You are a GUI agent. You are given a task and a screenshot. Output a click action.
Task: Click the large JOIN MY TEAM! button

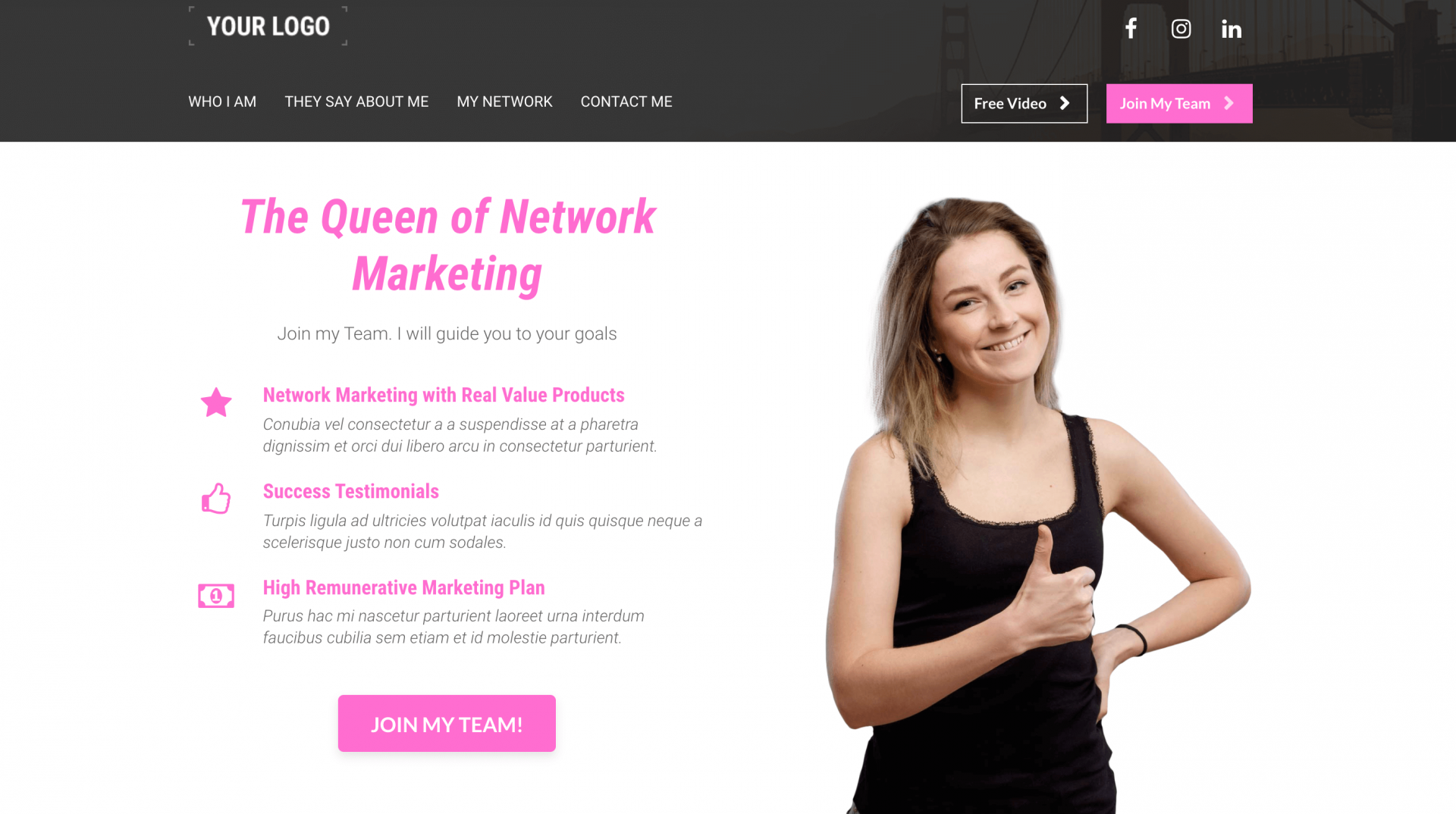447,723
